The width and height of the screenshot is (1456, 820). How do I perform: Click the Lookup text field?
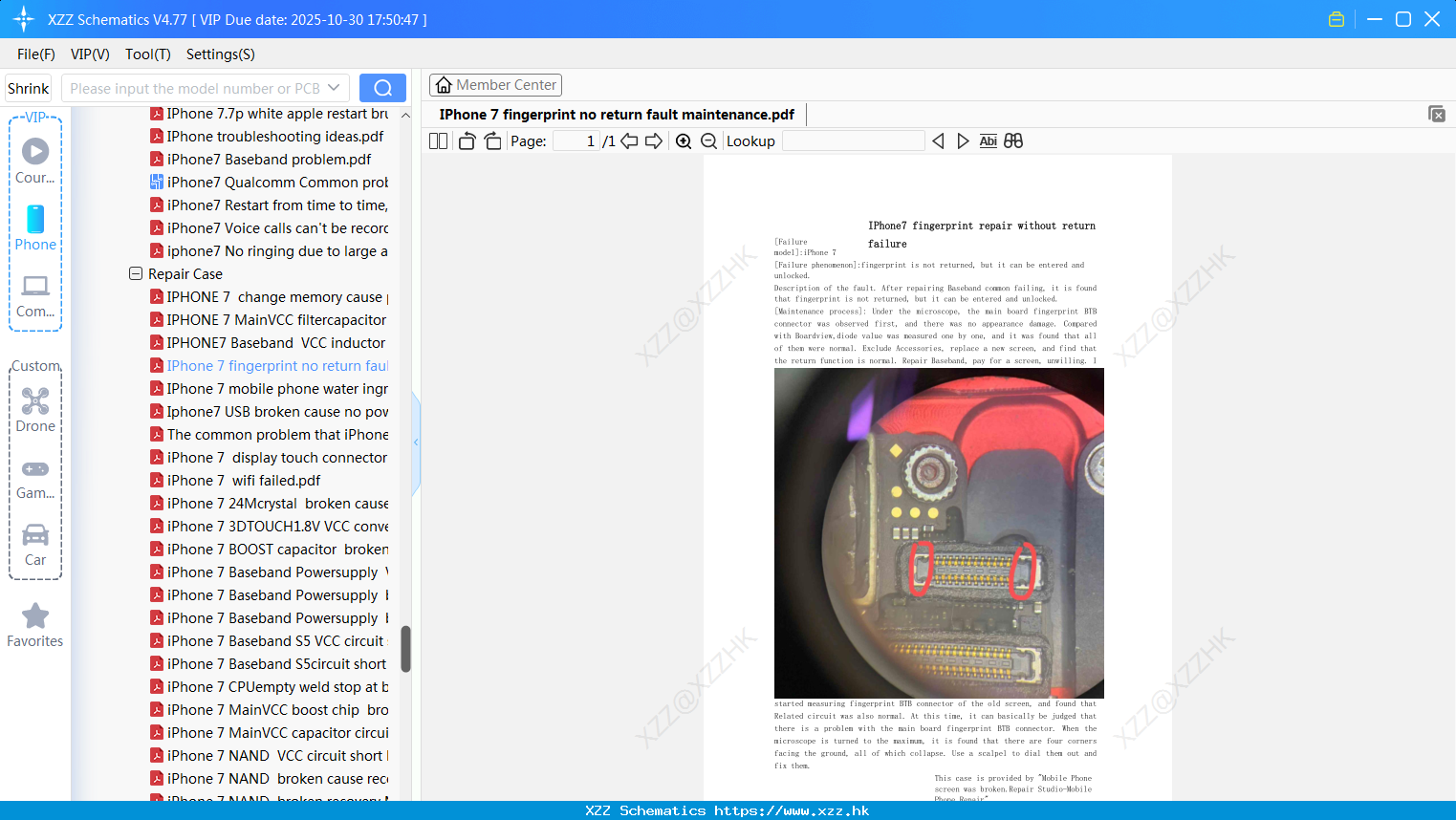(854, 140)
